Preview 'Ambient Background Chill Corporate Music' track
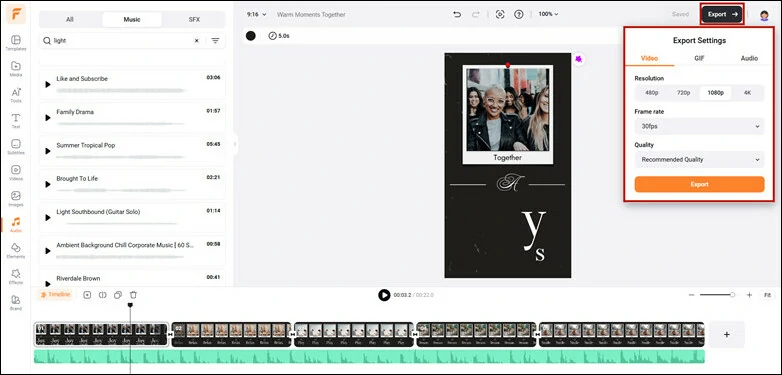This screenshot has height=375, width=782. [x=48, y=251]
